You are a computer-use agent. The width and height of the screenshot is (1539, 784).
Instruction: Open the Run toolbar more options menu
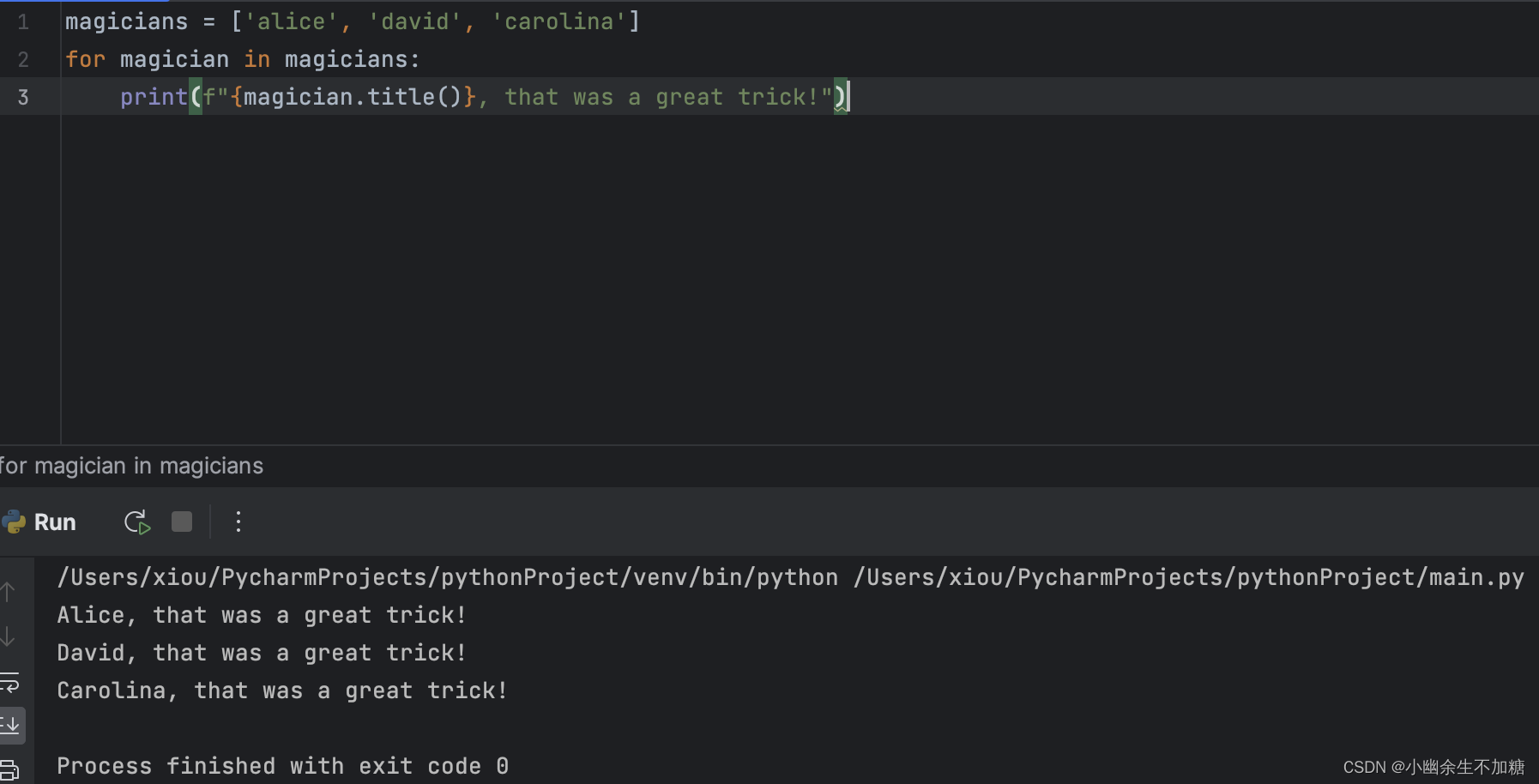238,522
